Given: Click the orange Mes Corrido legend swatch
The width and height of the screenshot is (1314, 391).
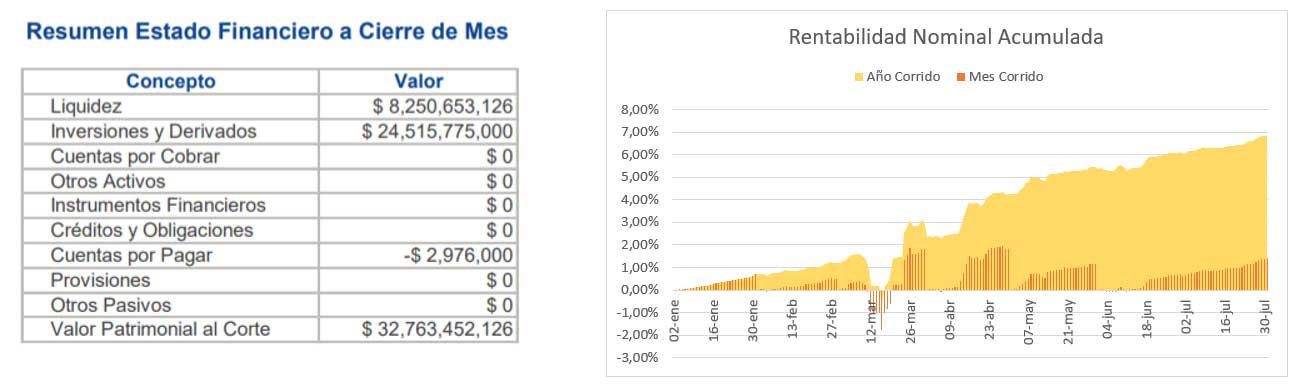Looking at the screenshot, I should [961, 77].
